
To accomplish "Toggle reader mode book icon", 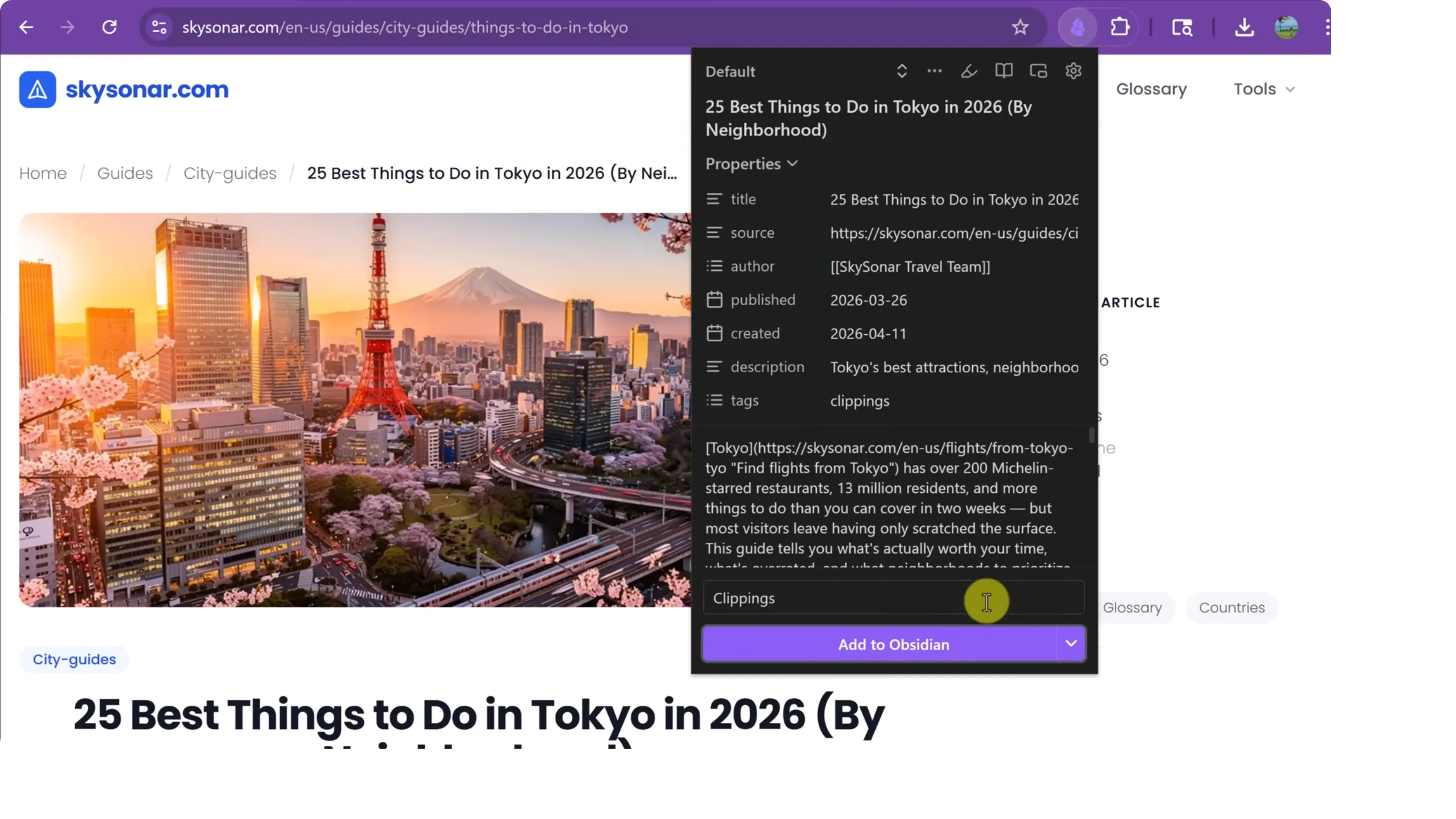I will pyautogui.click(x=1004, y=71).
